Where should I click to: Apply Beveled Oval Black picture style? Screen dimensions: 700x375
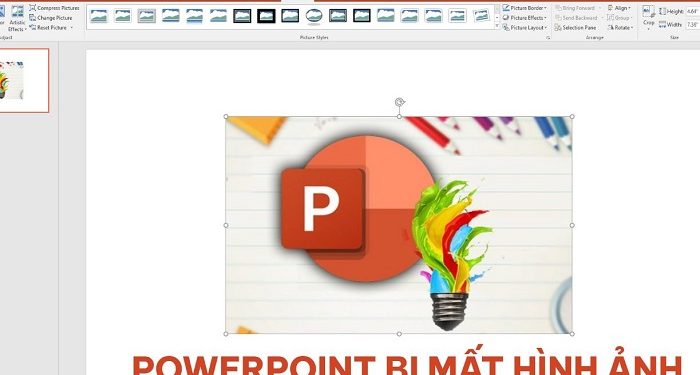tap(314, 16)
